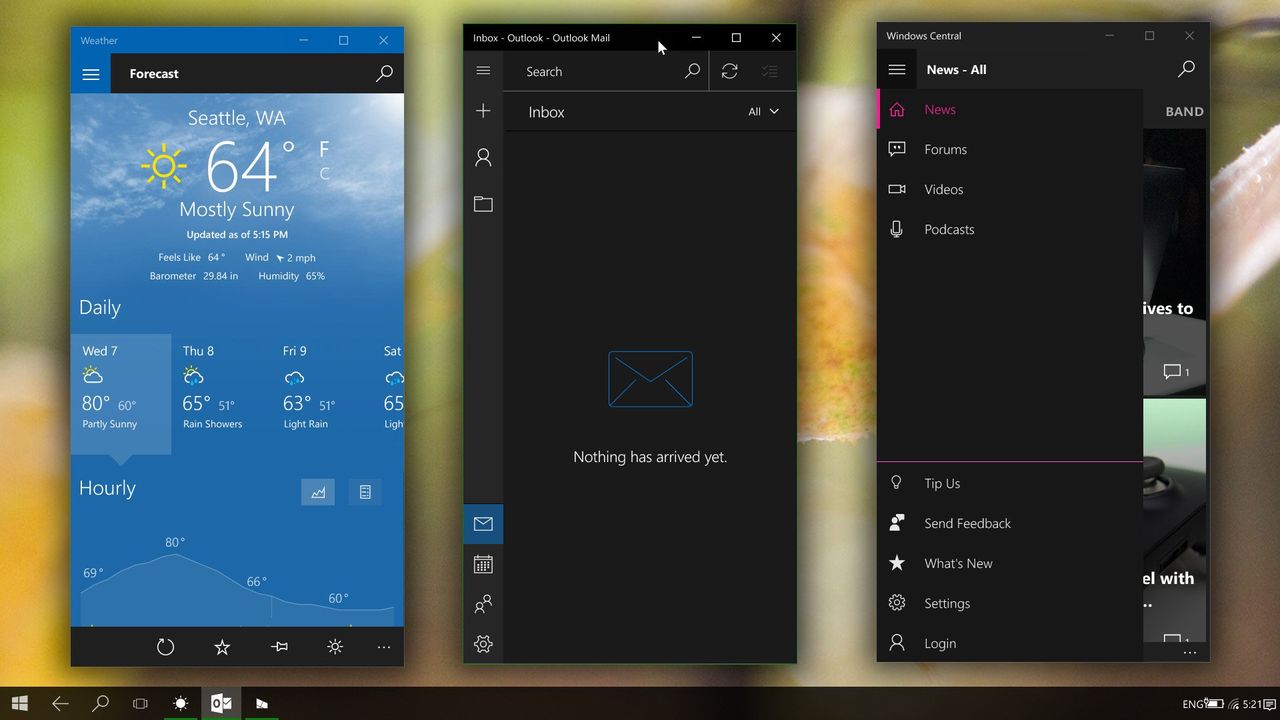Select News in Windows Central menu
This screenshot has width=1280, height=720.
tap(1010, 110)
